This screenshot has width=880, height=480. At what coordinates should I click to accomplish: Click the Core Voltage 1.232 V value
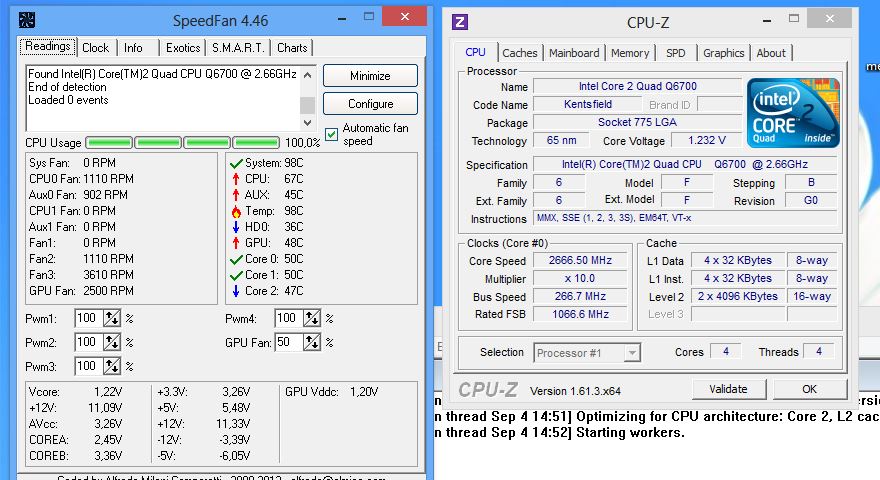pyautogui.click(x=707, y=140)
